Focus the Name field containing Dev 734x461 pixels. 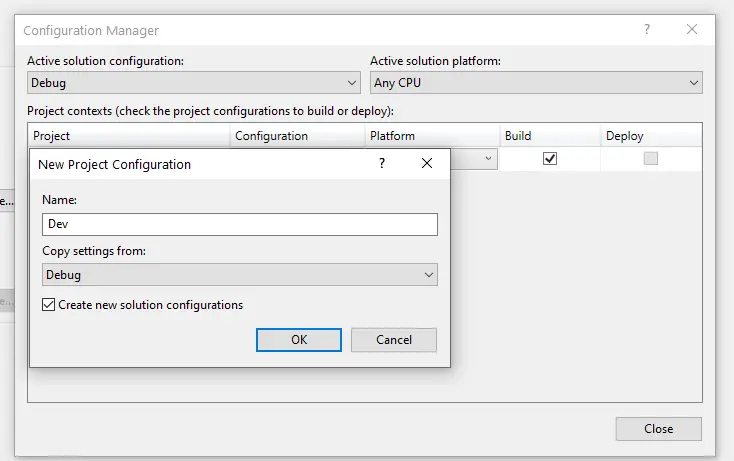pyautogui.click(x=240, y=225)
